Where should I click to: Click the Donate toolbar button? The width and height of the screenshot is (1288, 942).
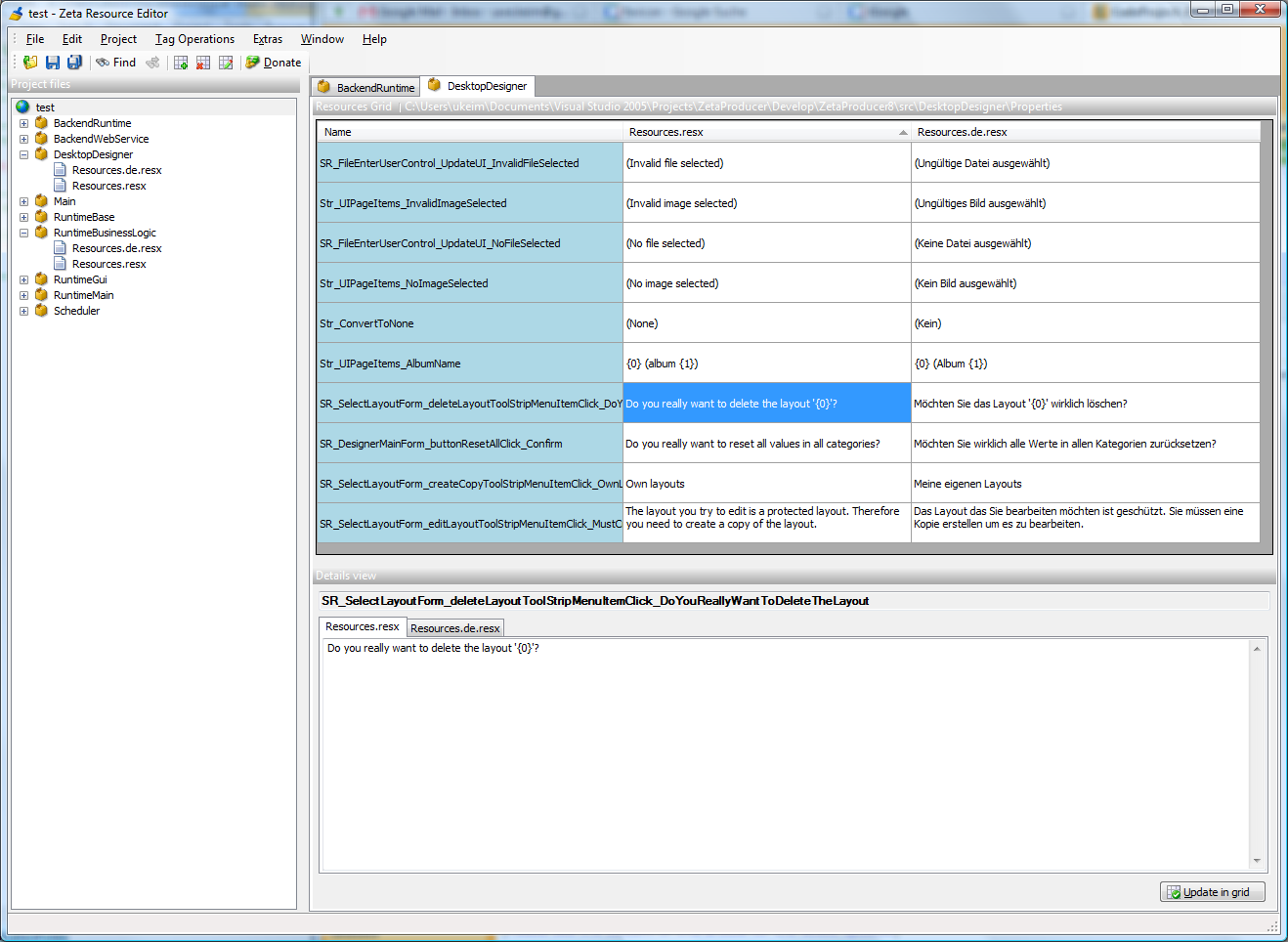(274, 63)
